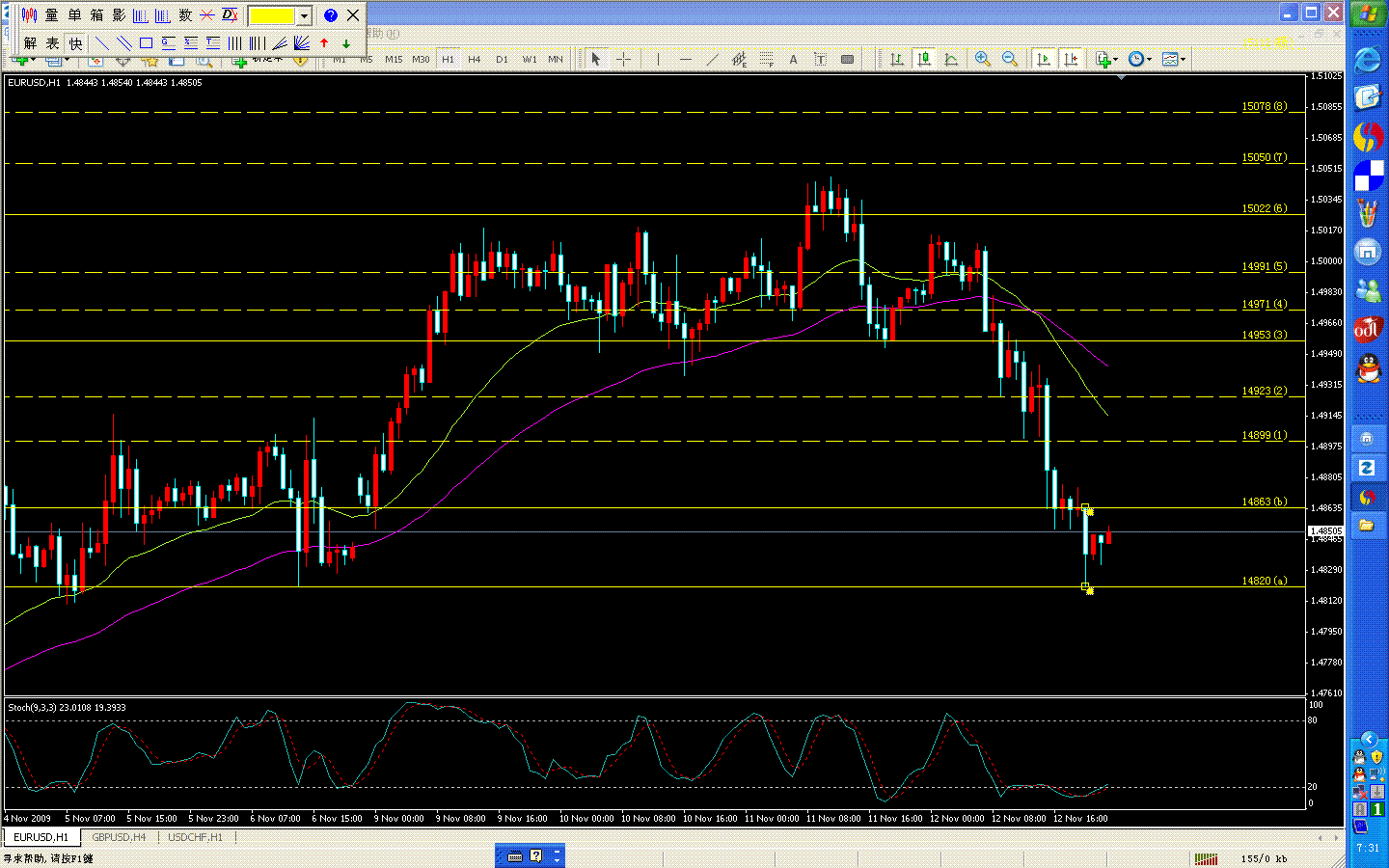Image resolution: width=1389 pixels, height=868 pixels.
Task: Click the candlestick icon in floating toolbar
Action: coord(30,15)
